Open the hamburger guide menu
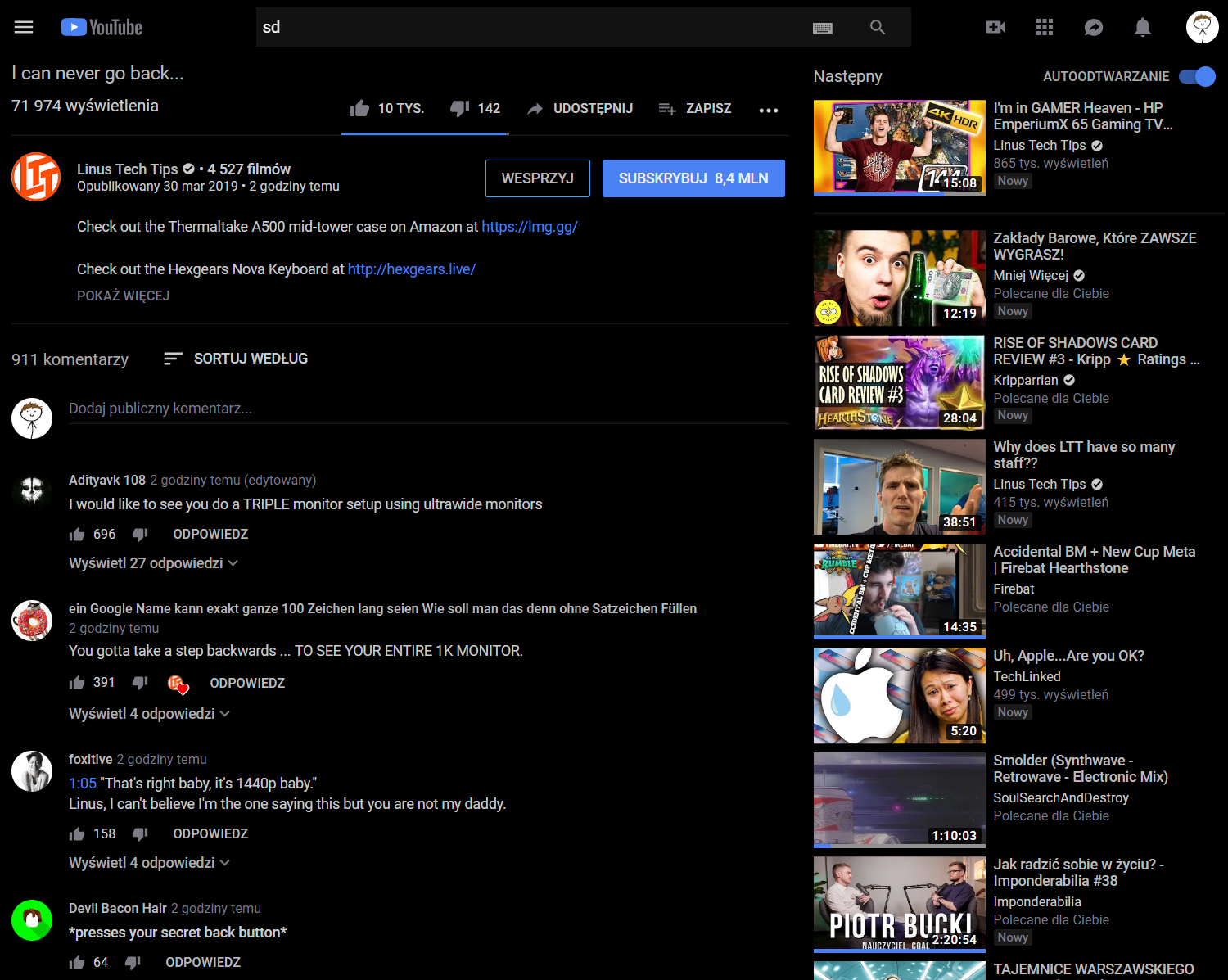The image size is (1228, 980). click(x=24, y=27)
